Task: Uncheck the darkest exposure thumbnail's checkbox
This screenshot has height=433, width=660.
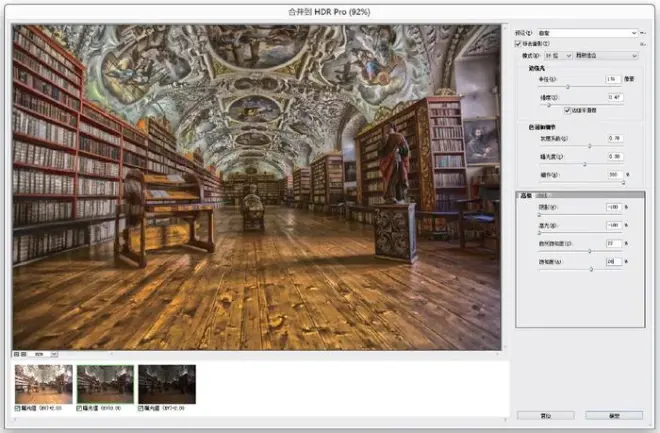Action: coord(141,408)
